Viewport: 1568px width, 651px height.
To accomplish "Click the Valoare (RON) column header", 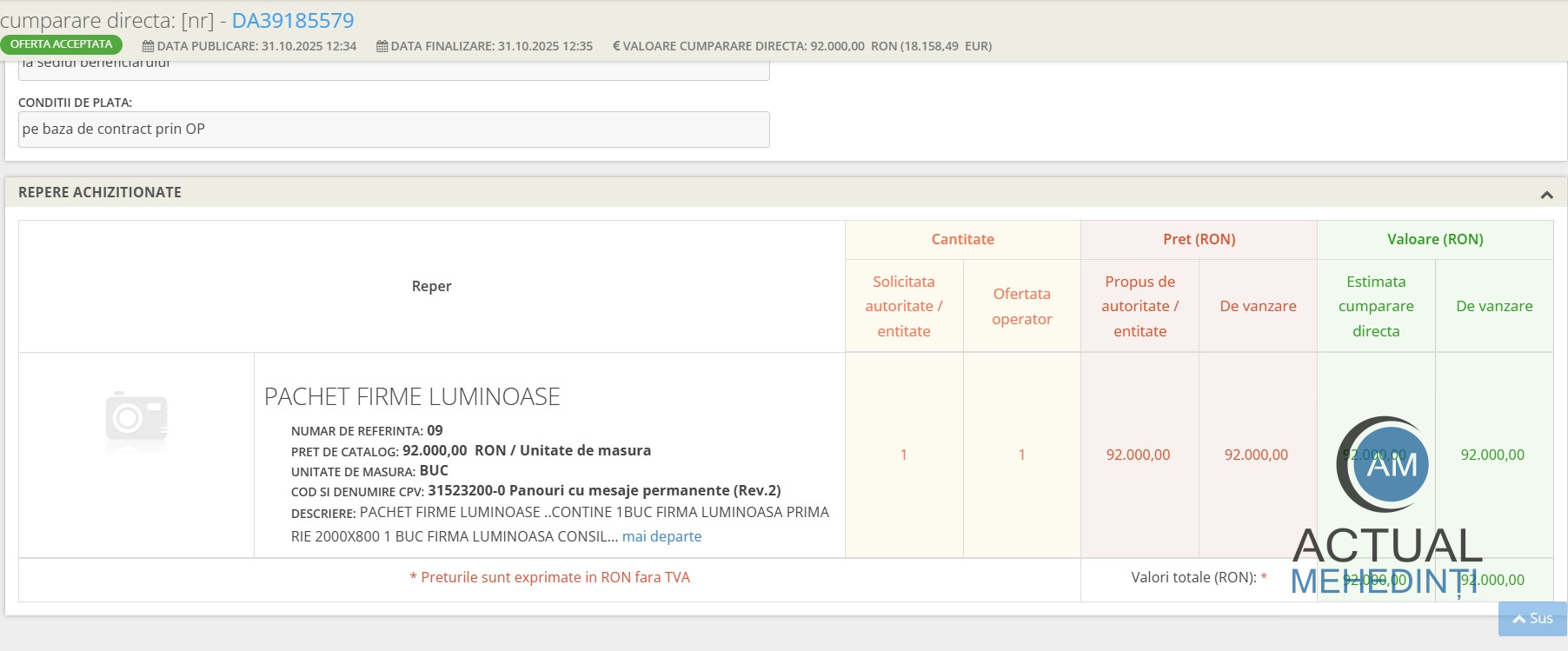I will click(x=1434, y=239).
